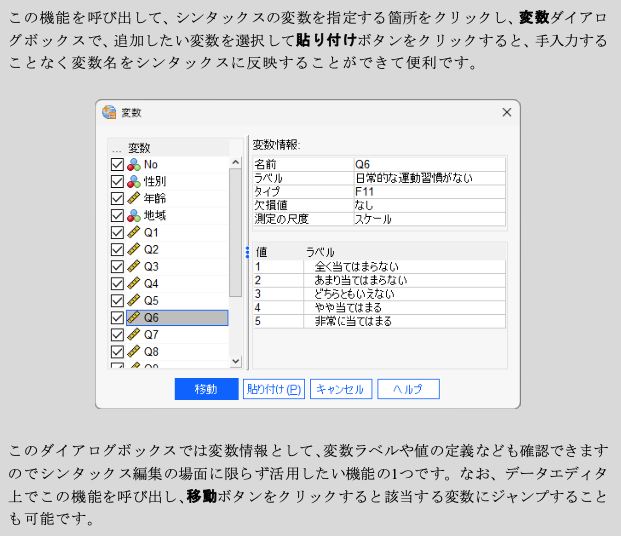Click the nominal icon beside 性別
Screen dimensions: 621x536
(x=134, y=181)
